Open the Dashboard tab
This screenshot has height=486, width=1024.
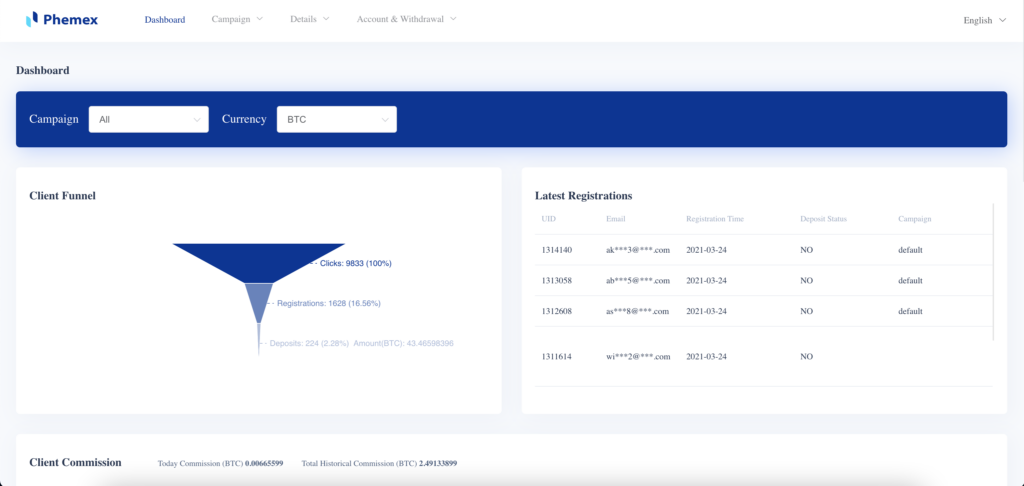point(164,19)
